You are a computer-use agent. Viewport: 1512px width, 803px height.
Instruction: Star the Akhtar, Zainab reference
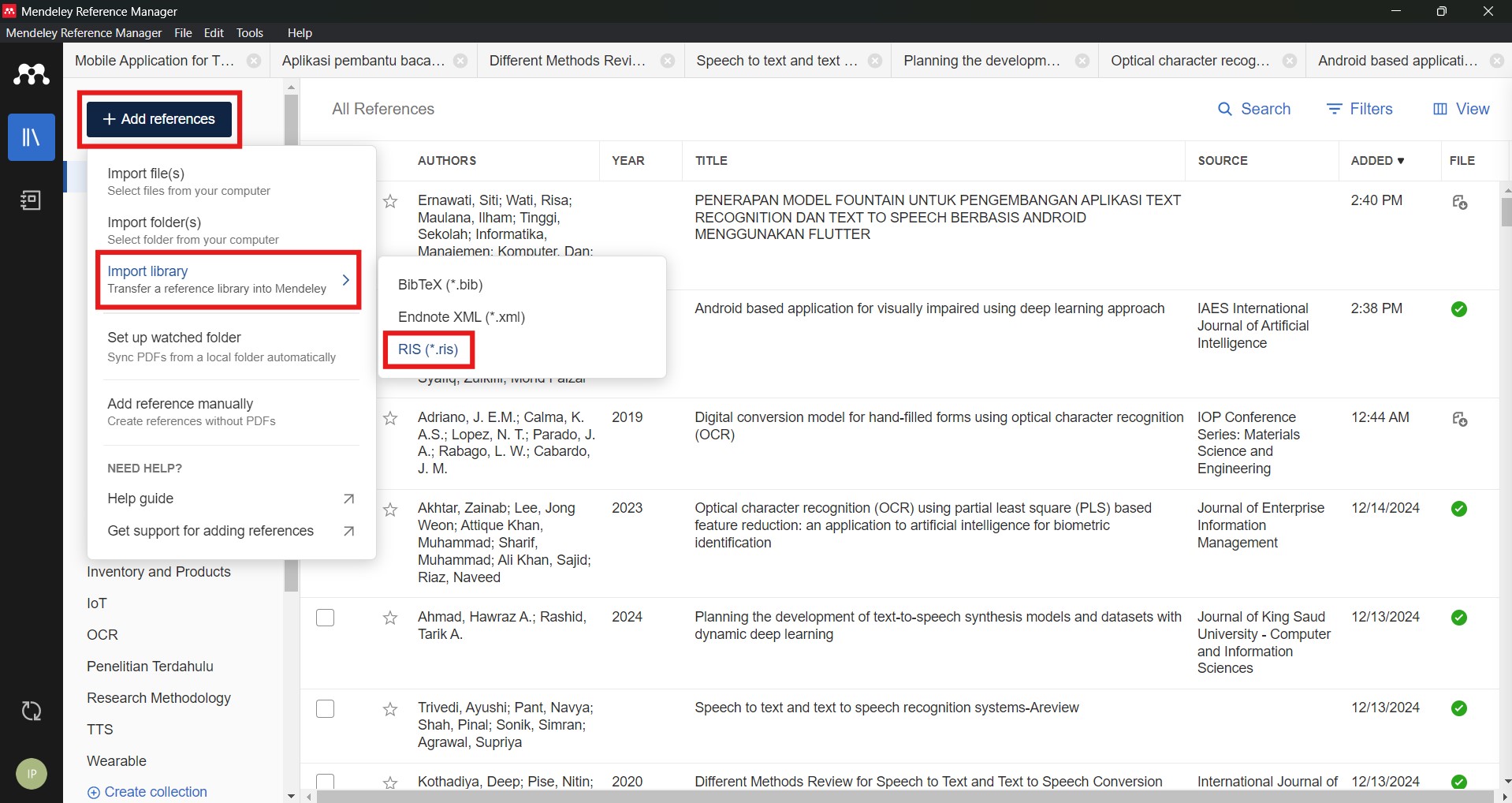pos(390,510)
